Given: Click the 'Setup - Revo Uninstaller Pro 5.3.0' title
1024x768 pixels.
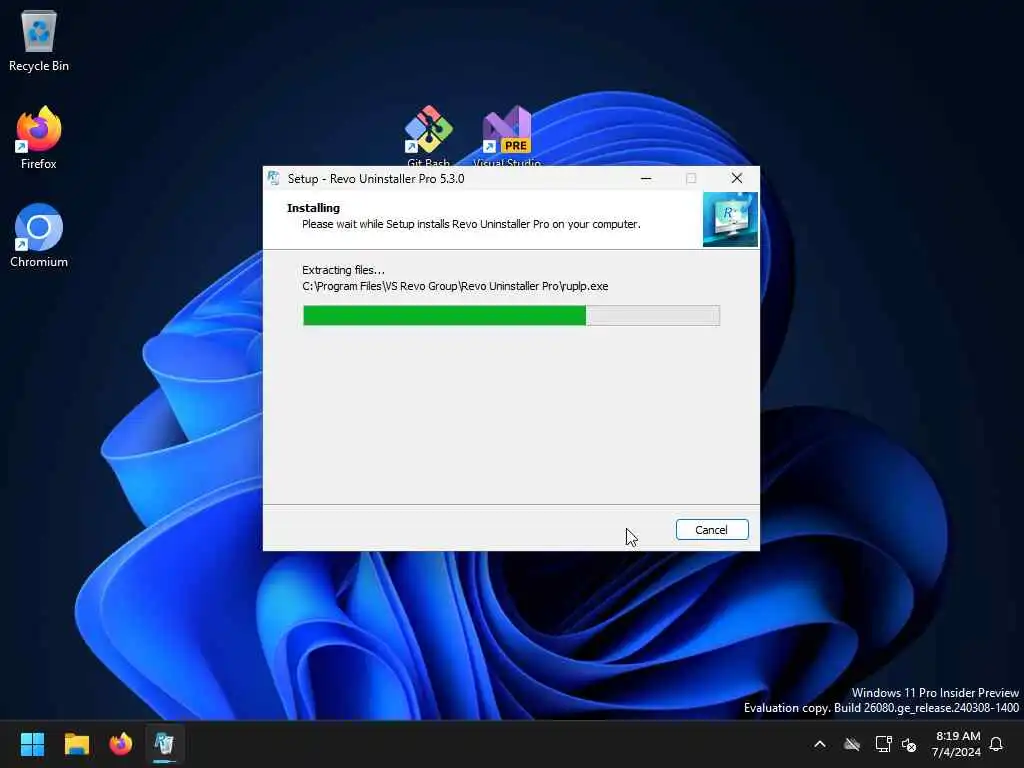Looking at the screenshot, I should [x=376, y=178].
